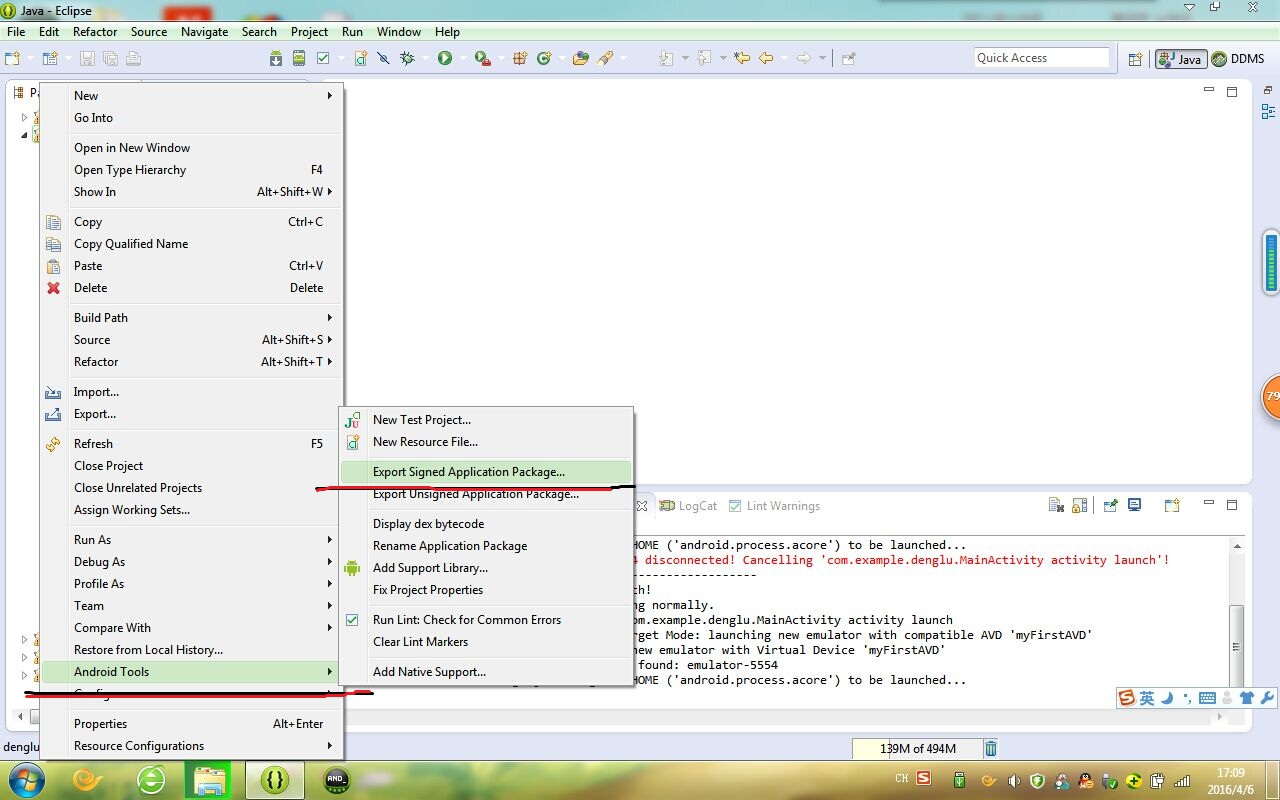Click the garbage collector trash icon
1280x800 pixels.
[990, 748]
